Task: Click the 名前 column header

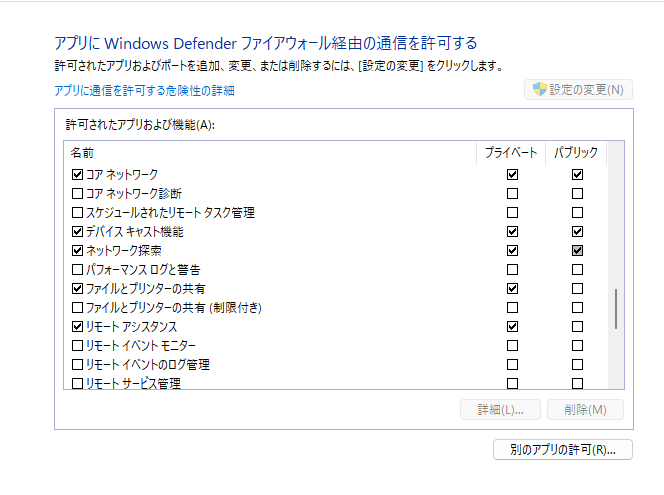Action: tap(270, 152)
